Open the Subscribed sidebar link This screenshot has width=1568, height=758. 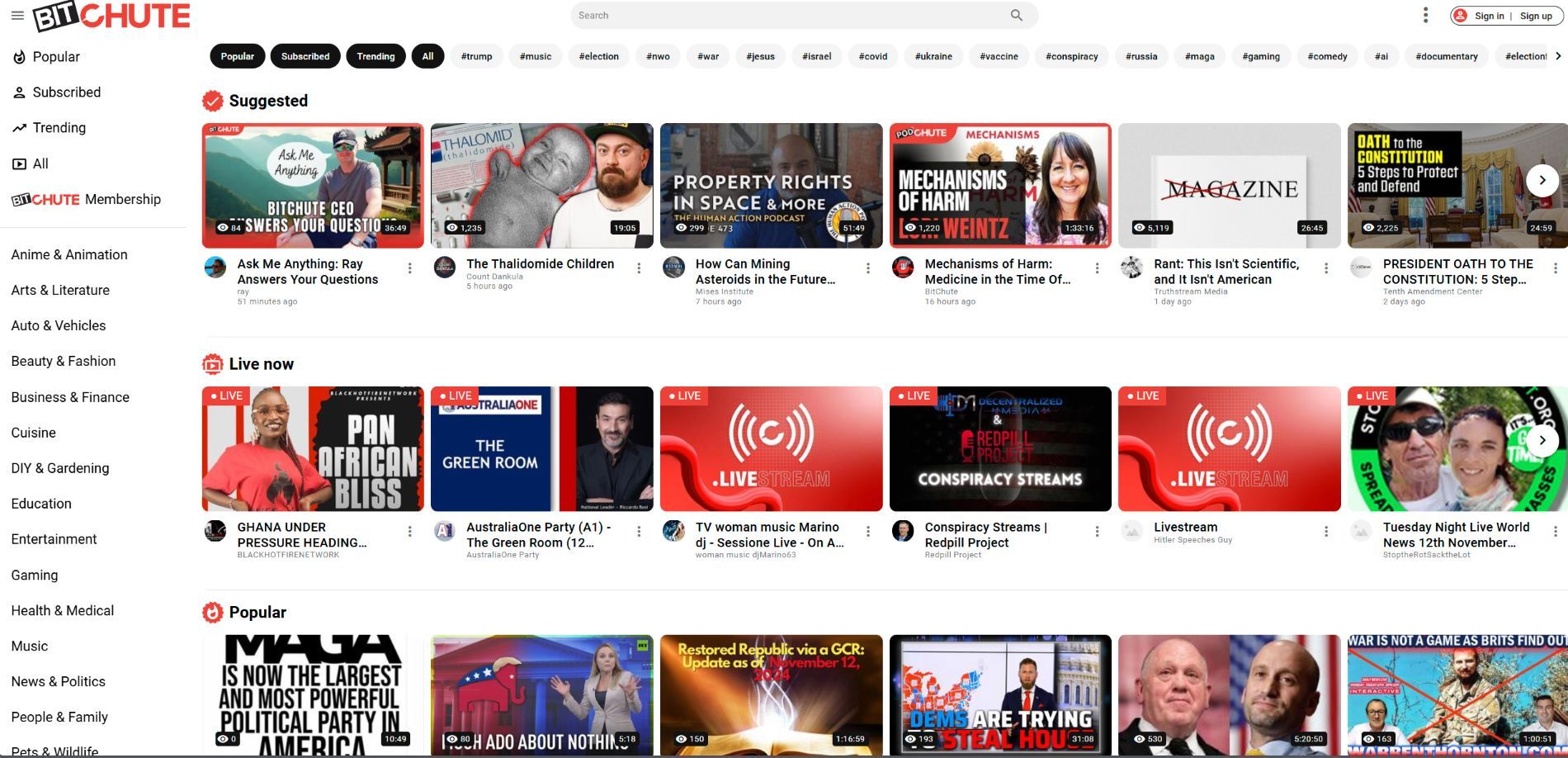click(56, 92)
